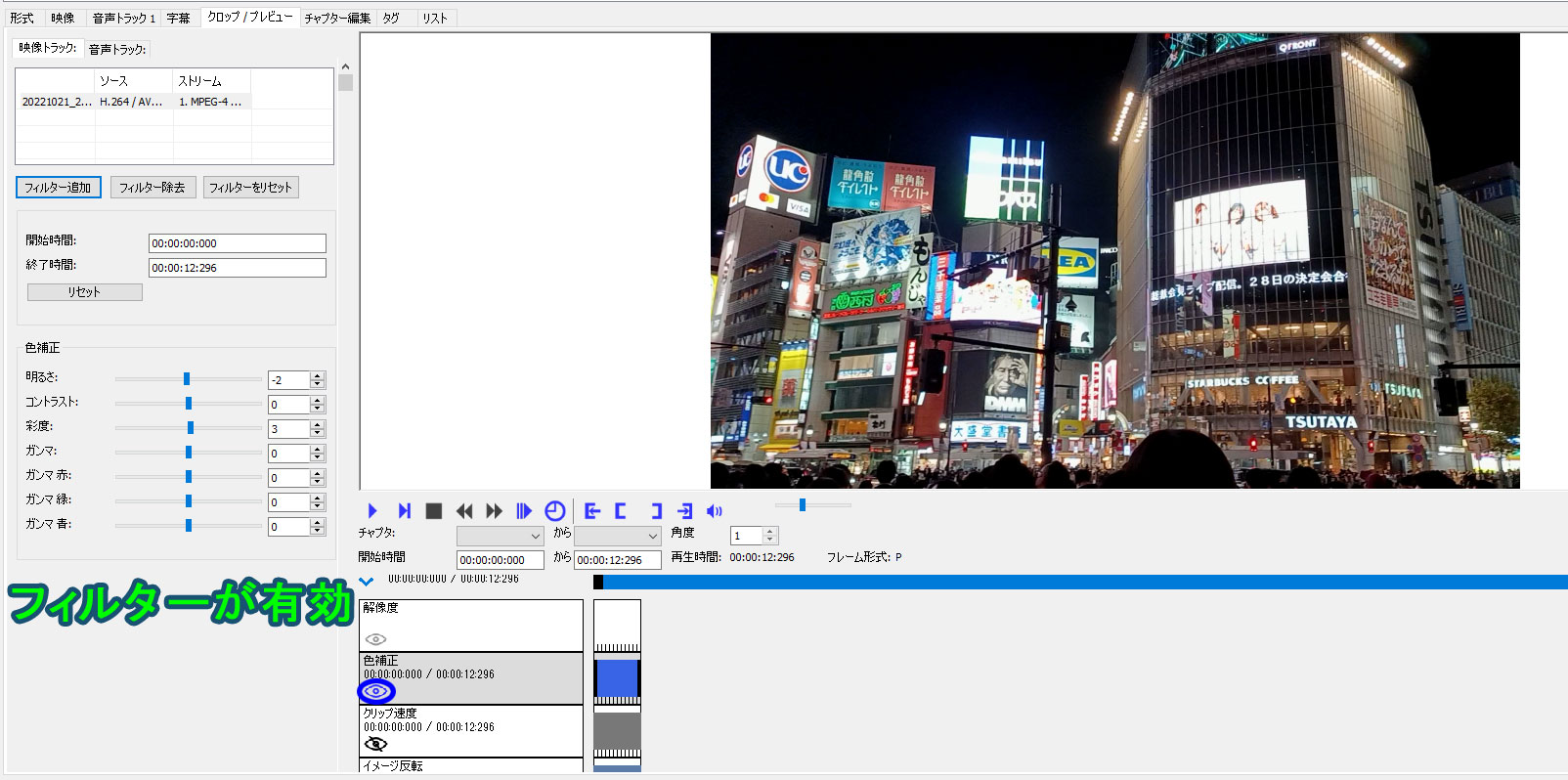This screenshot has height=780, width=1568.
Task: Jump to end point arrow-bracket icon
Action: pos(685,511)
